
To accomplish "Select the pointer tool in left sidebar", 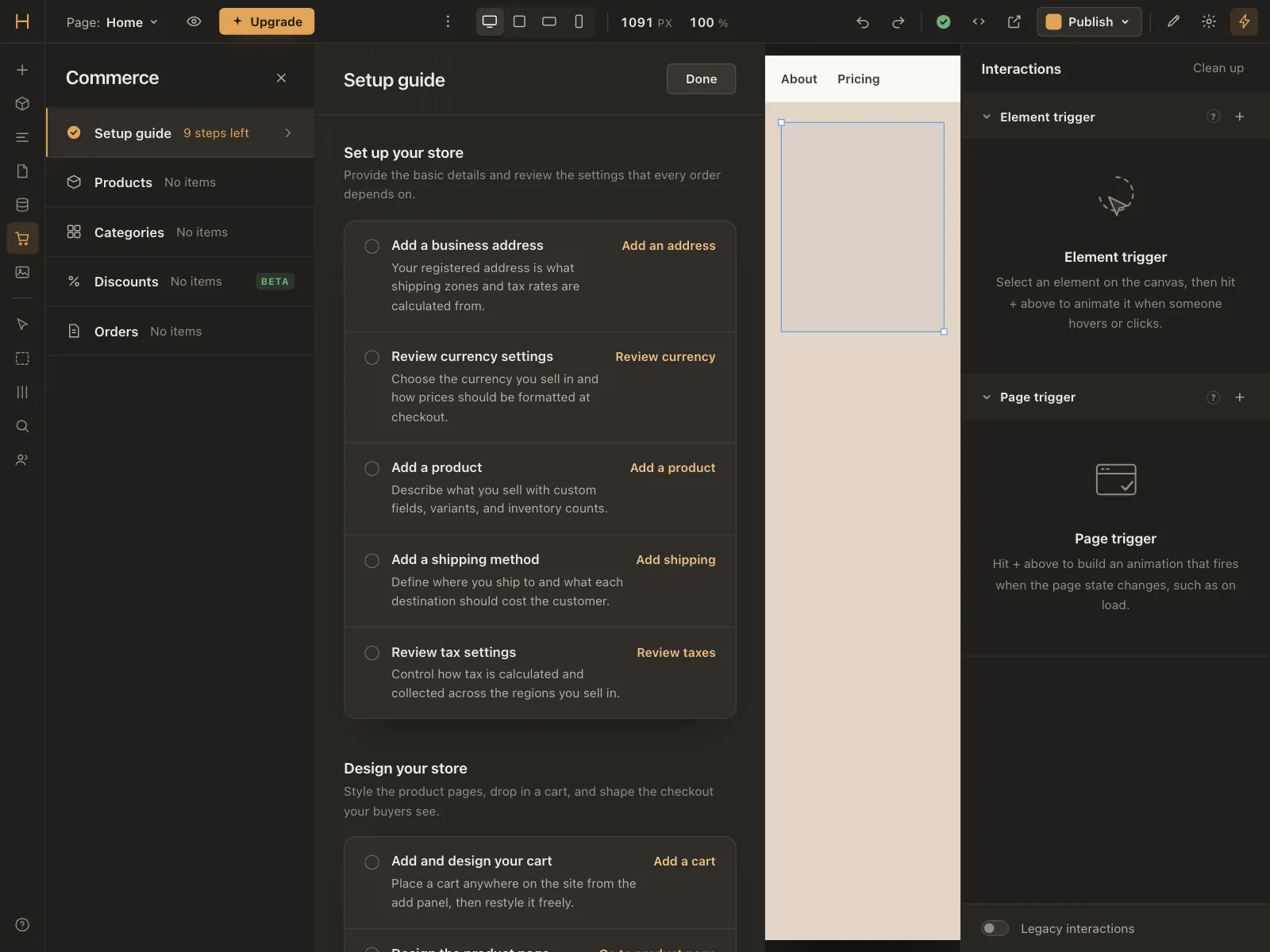I will 22,324.
